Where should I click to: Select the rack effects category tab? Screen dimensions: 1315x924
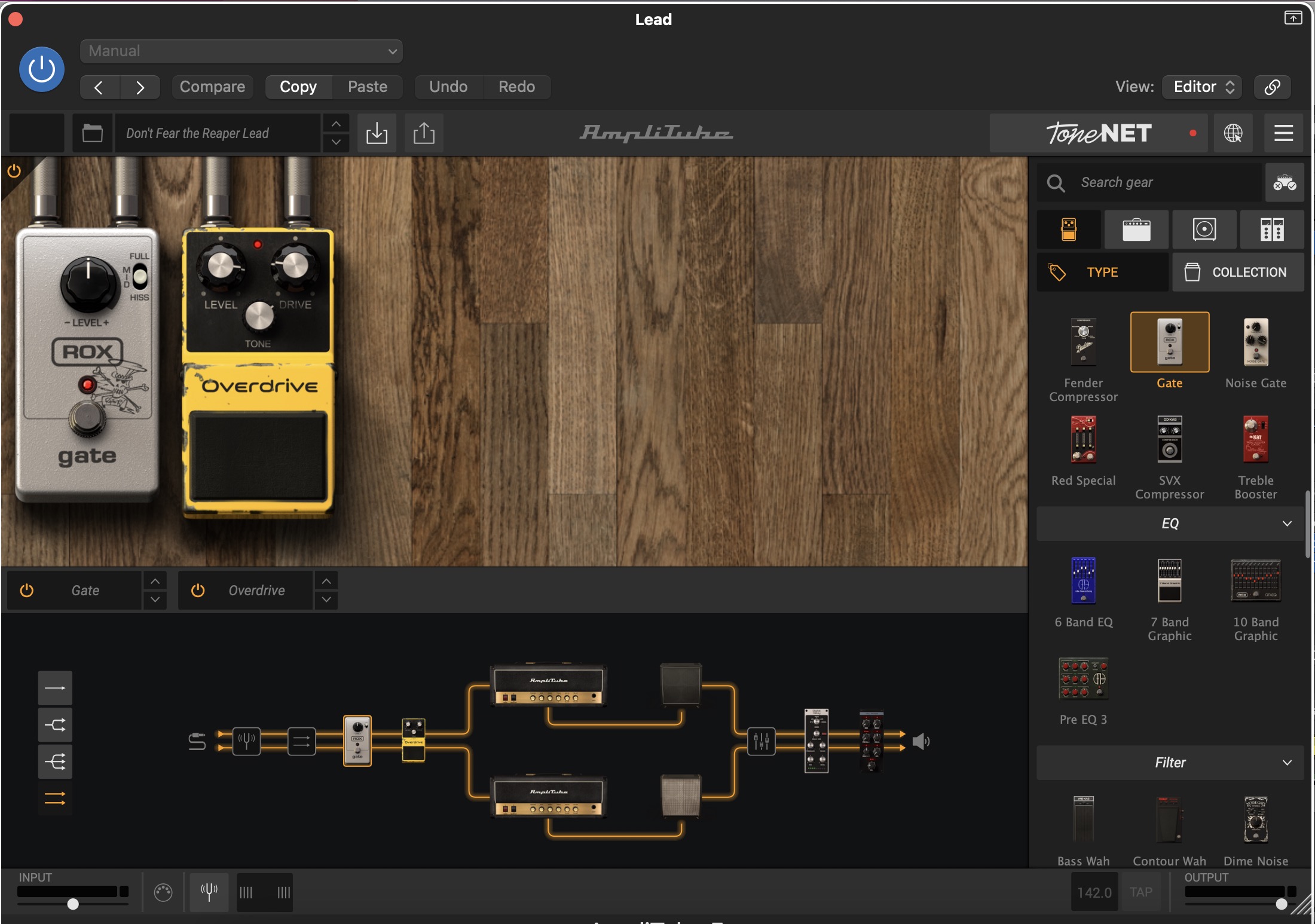click(1272, 230)
